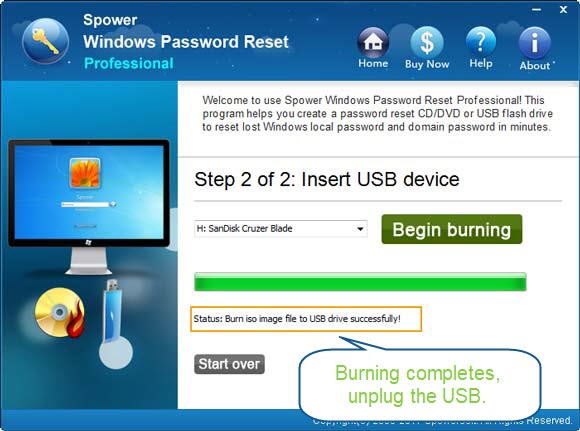580x431 pixels.
Task: Click the green burn progress bar
Action: point(360,282)
